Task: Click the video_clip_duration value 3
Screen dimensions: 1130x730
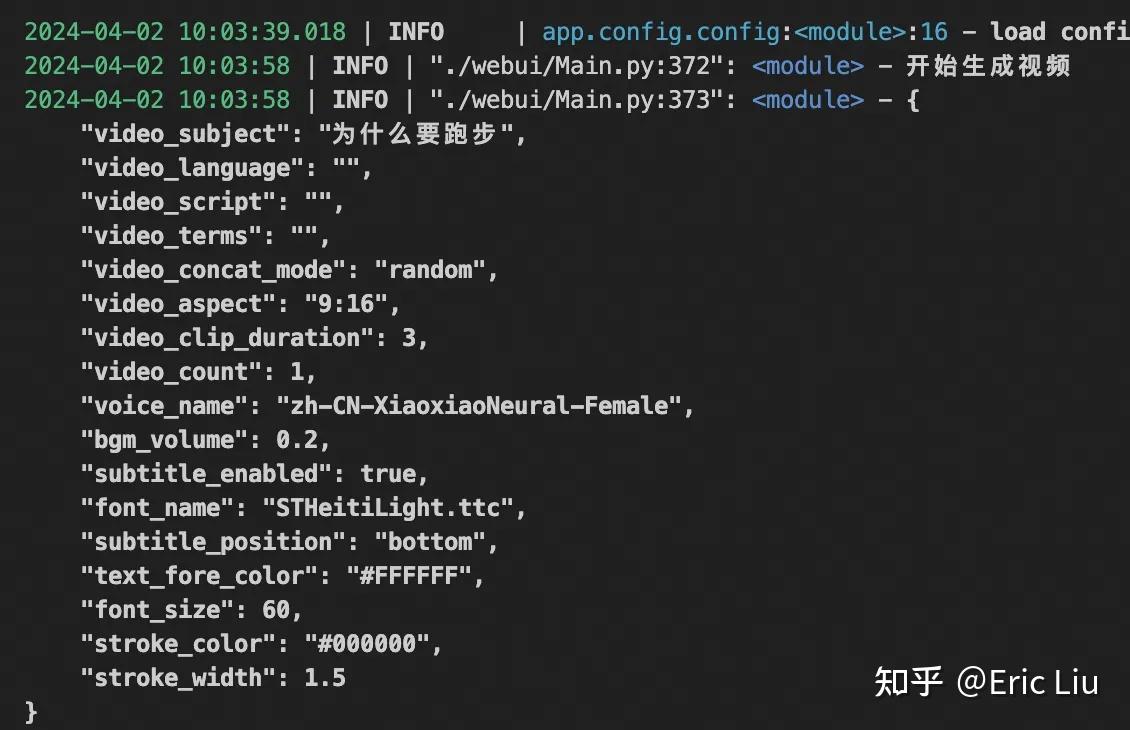Action: click(409, 338)
